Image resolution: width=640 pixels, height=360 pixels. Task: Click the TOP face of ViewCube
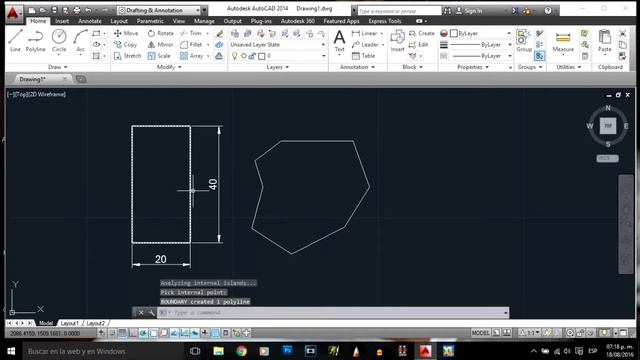[608, 126]
